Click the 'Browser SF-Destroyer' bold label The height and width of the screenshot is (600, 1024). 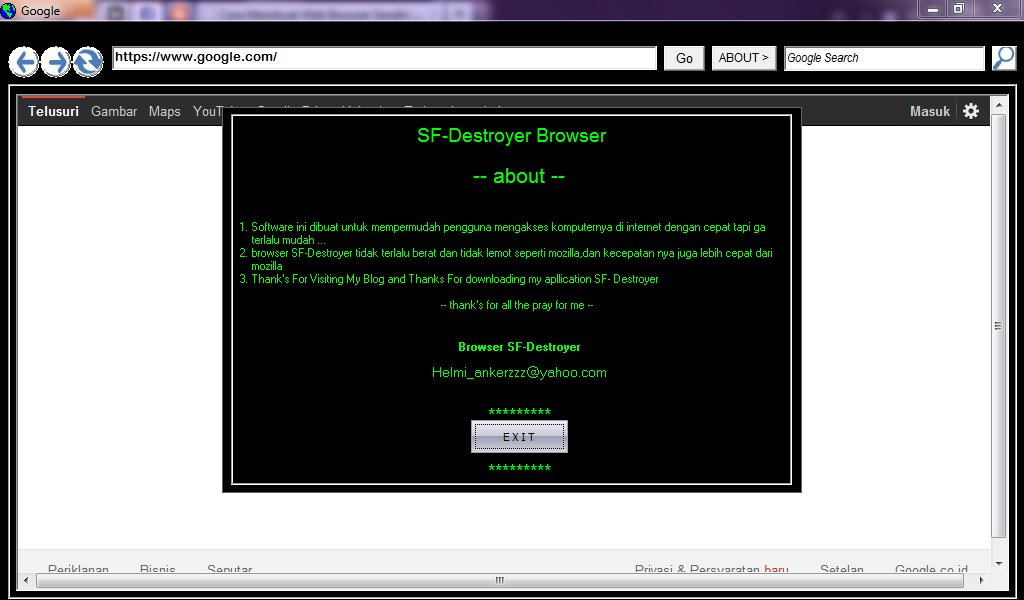(519, 347)
